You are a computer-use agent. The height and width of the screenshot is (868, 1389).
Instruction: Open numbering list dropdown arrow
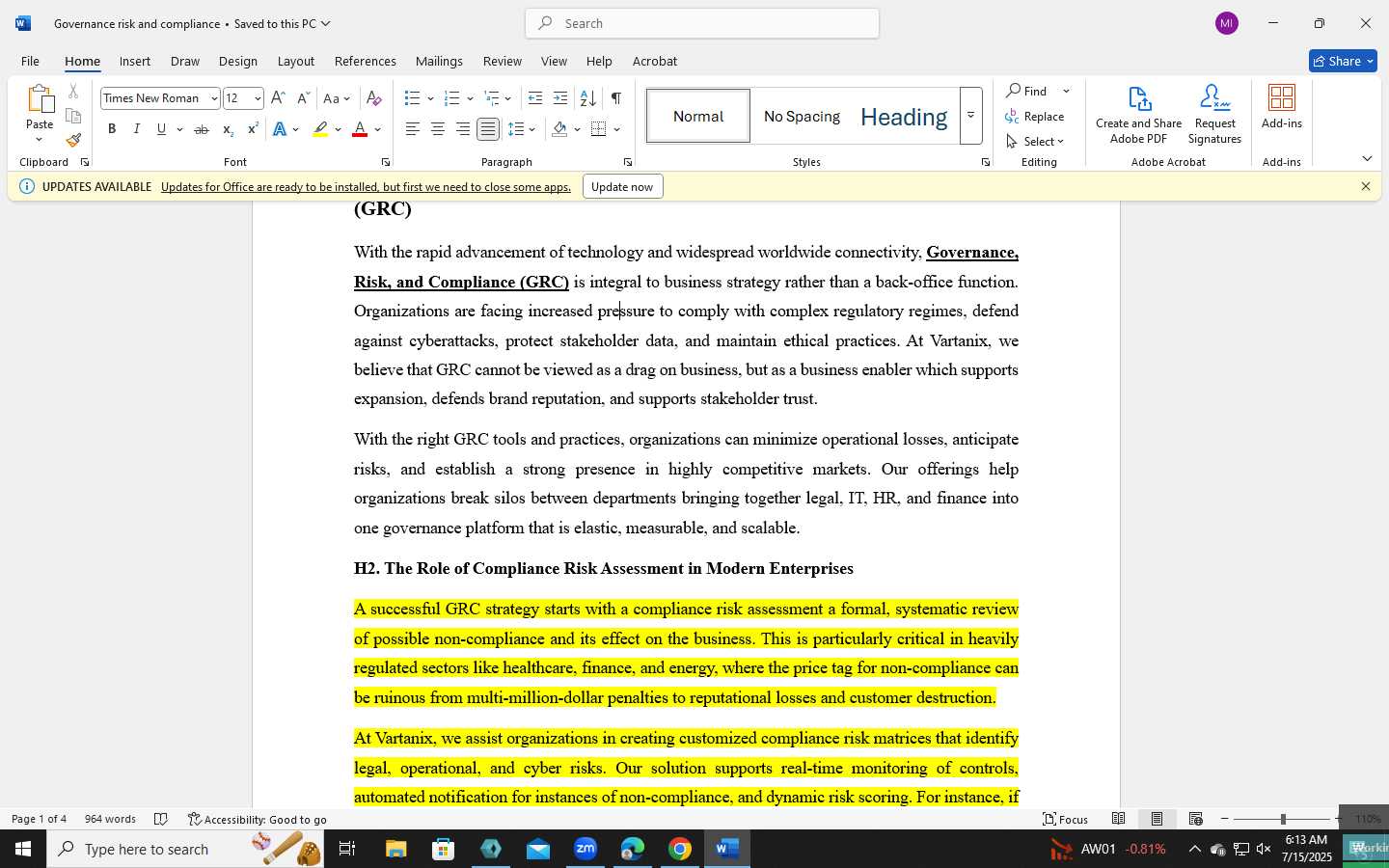[470, 98]
